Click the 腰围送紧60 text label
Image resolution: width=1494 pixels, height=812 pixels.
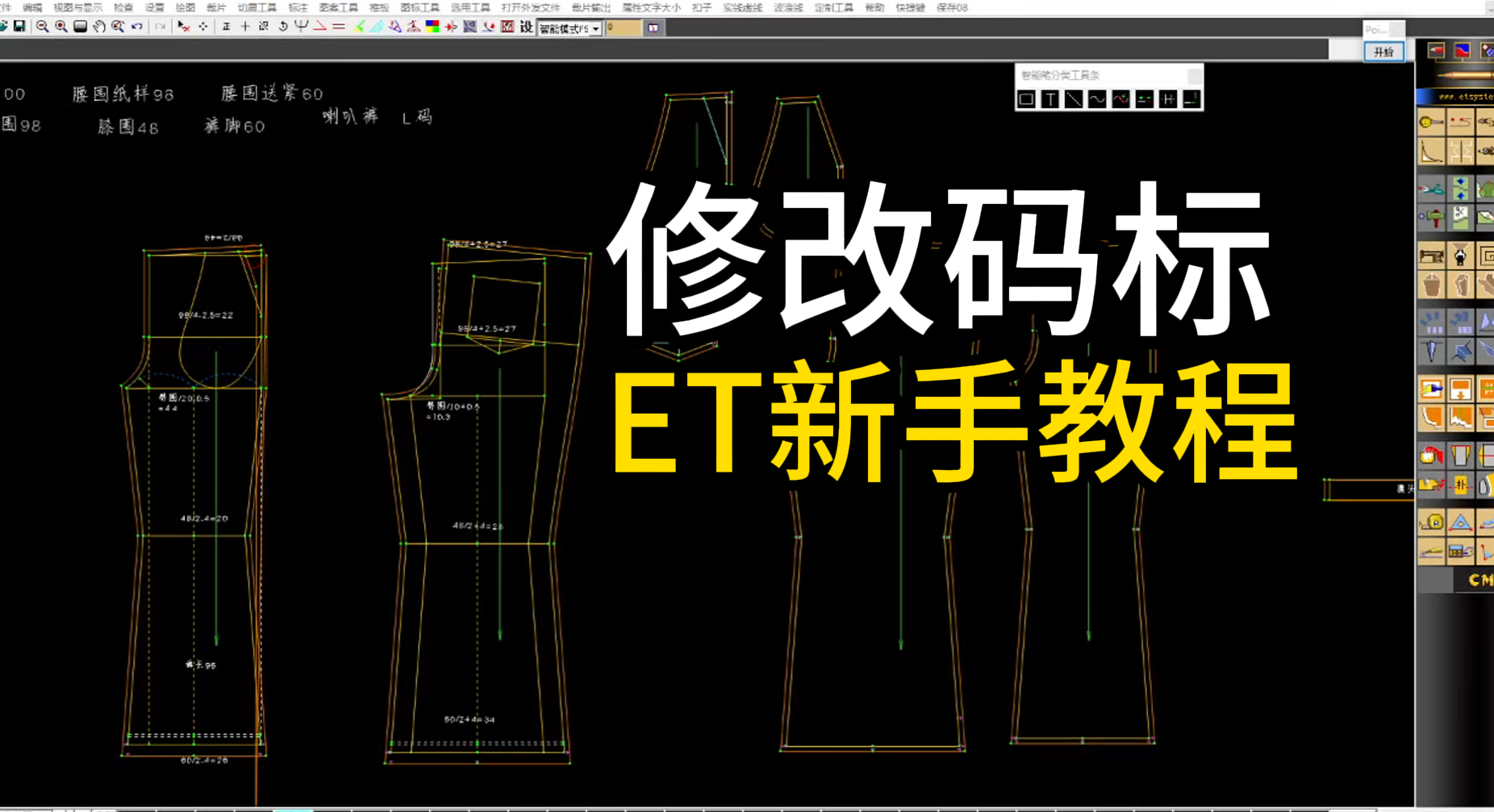coord(272,94)
